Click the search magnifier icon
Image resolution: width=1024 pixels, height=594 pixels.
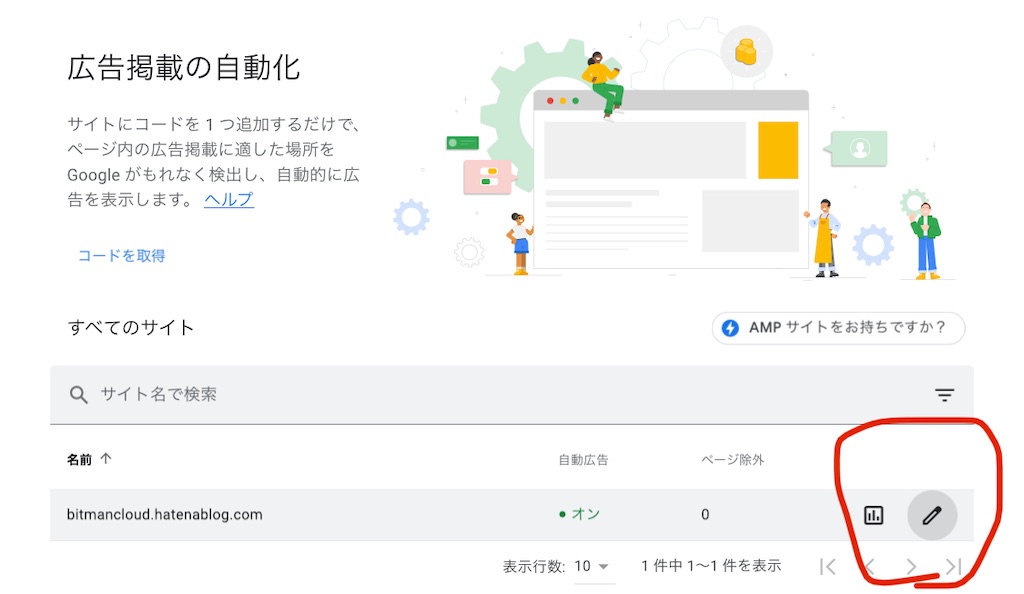[x=79, y=394]
